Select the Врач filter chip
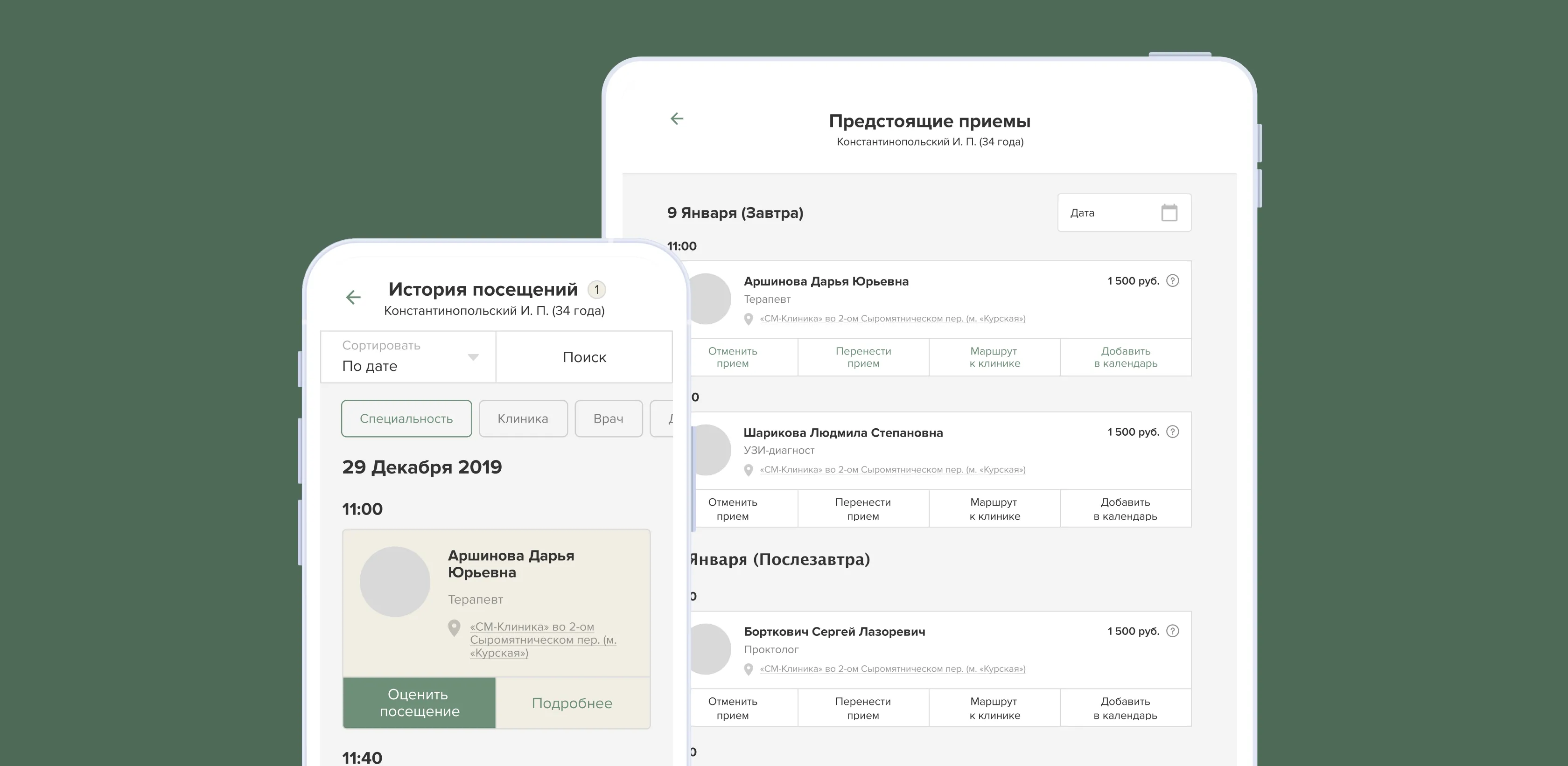1568x766 pixels. [x=609, y=418]
